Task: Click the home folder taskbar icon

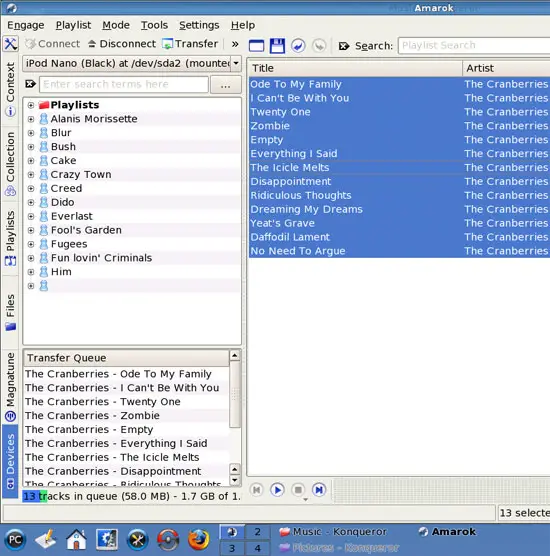Action: click(77, 540)
